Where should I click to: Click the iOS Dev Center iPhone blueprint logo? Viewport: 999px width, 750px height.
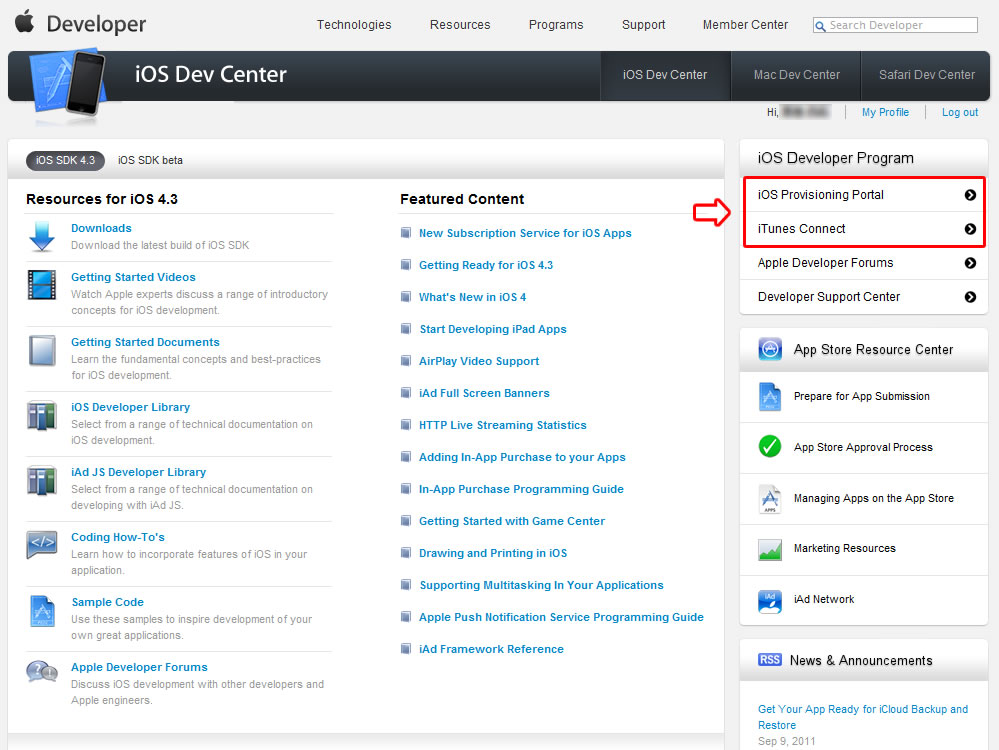pos(69,85)
